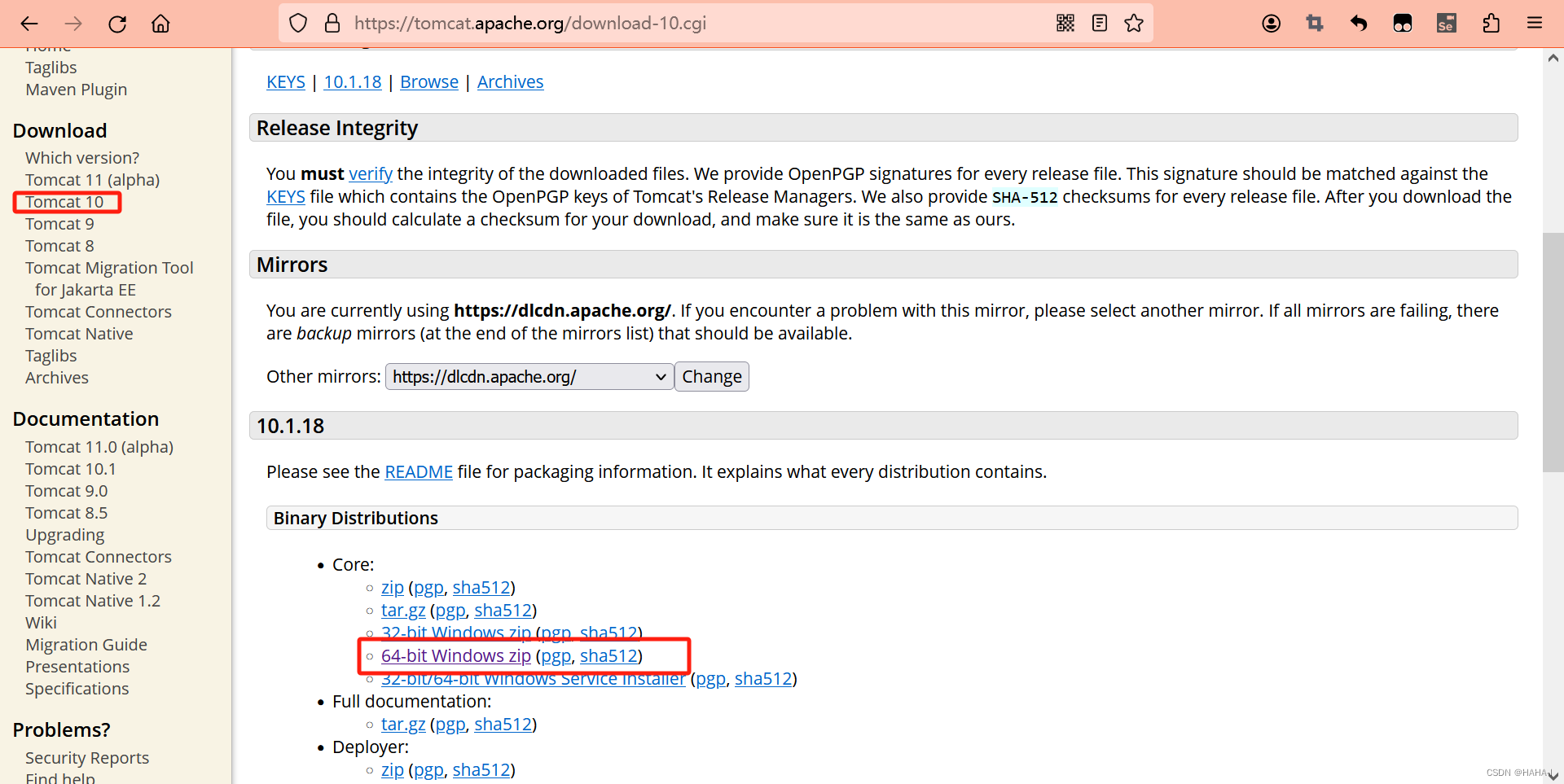The image size is (1564, 784).
Task: Open the Presentations sidebar link
Action: (77, 667)
